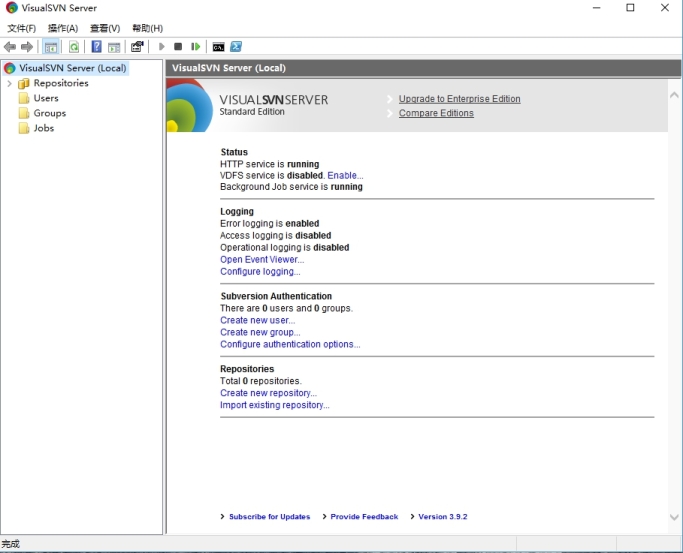
Task: Click 'Access logging is disabled' text
Action: coord(276,236)
